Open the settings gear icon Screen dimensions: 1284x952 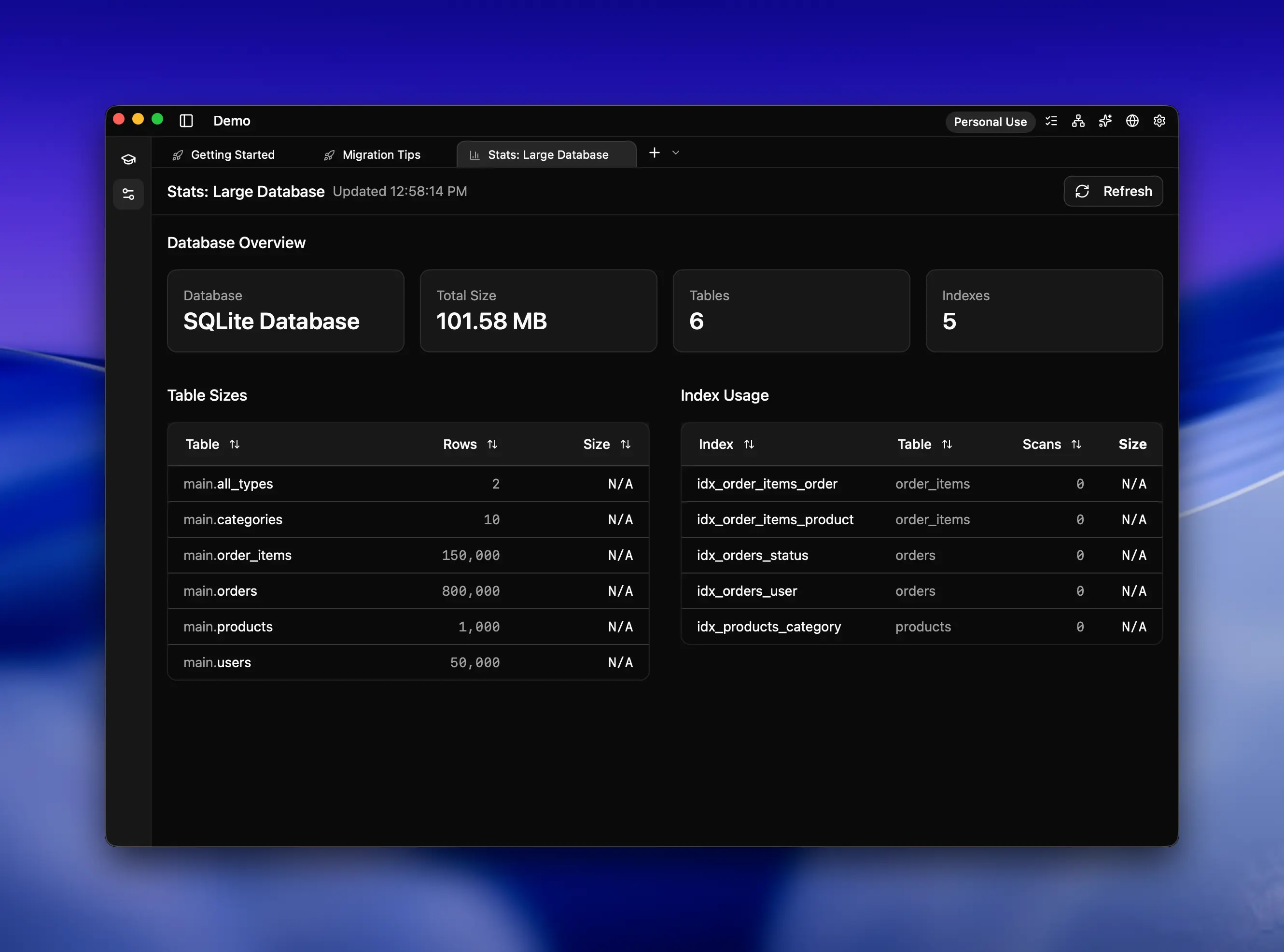point(1159,121)
